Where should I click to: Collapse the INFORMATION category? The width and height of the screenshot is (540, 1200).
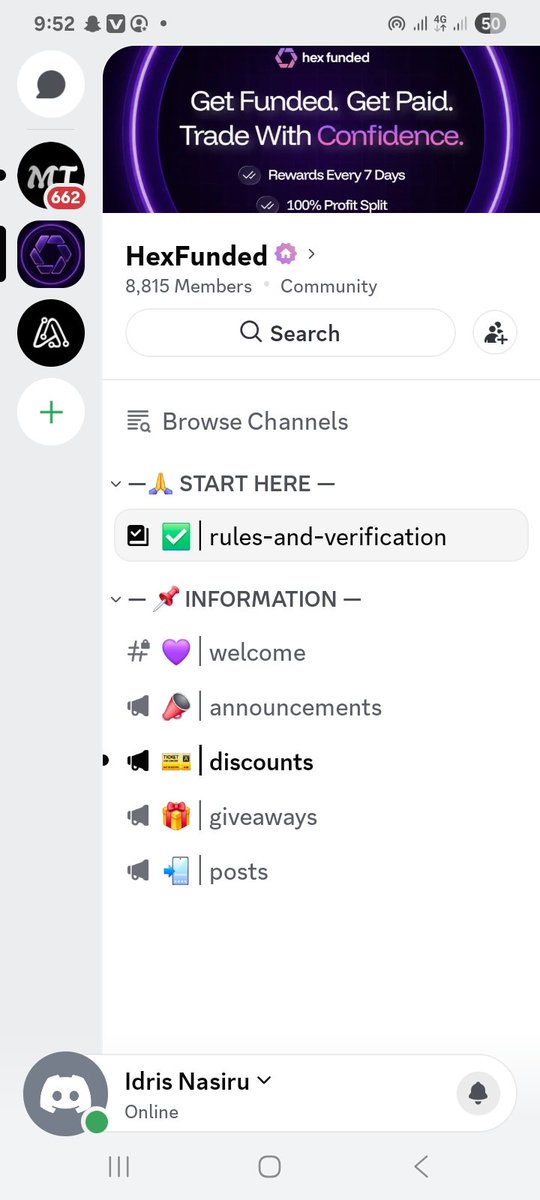coord(235,600)
